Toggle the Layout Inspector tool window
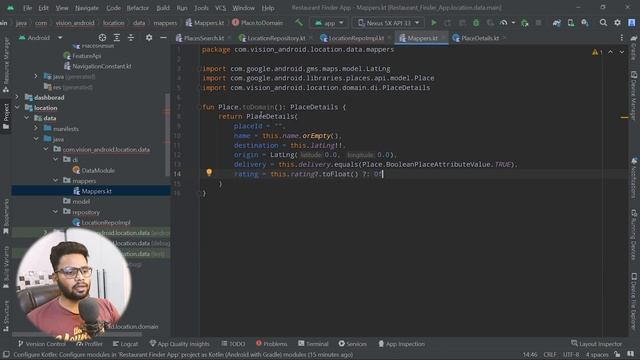This screenshot has width=640, height=360. pos(596,344)
